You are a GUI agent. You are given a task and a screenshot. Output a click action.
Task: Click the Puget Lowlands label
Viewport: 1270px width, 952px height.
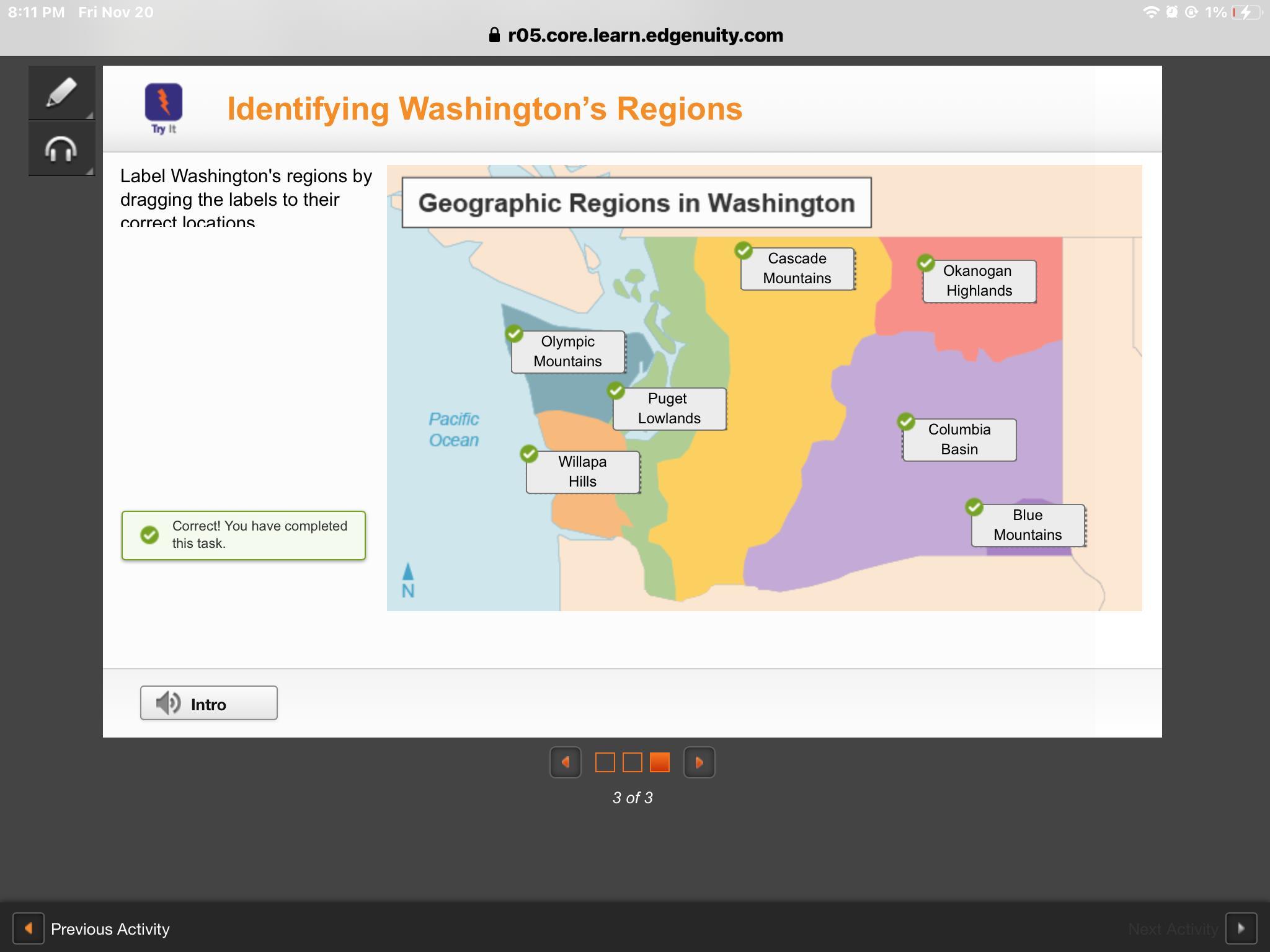coord(669,408)
